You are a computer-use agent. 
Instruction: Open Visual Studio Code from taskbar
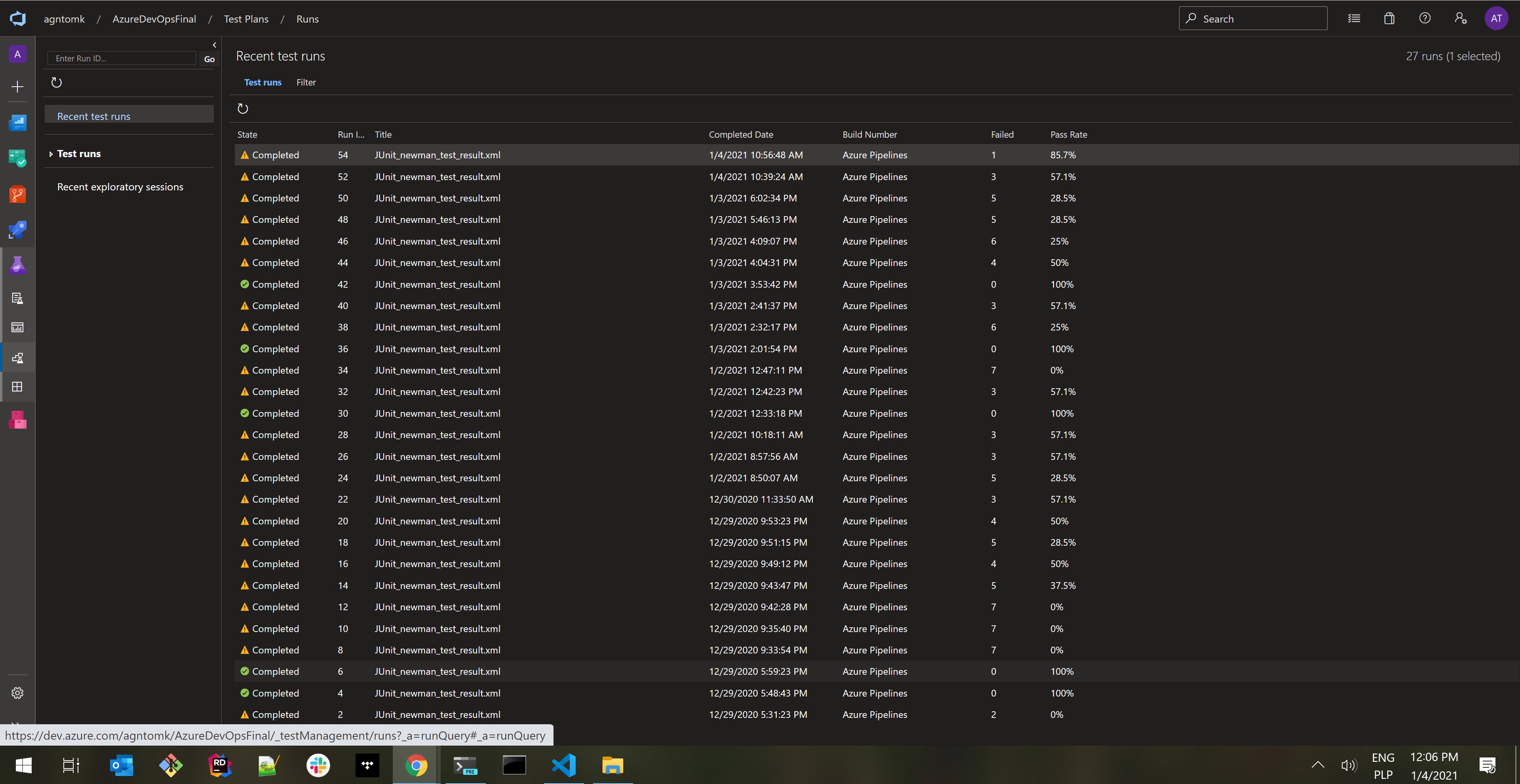pyautogui.click(x=563, y=766)
